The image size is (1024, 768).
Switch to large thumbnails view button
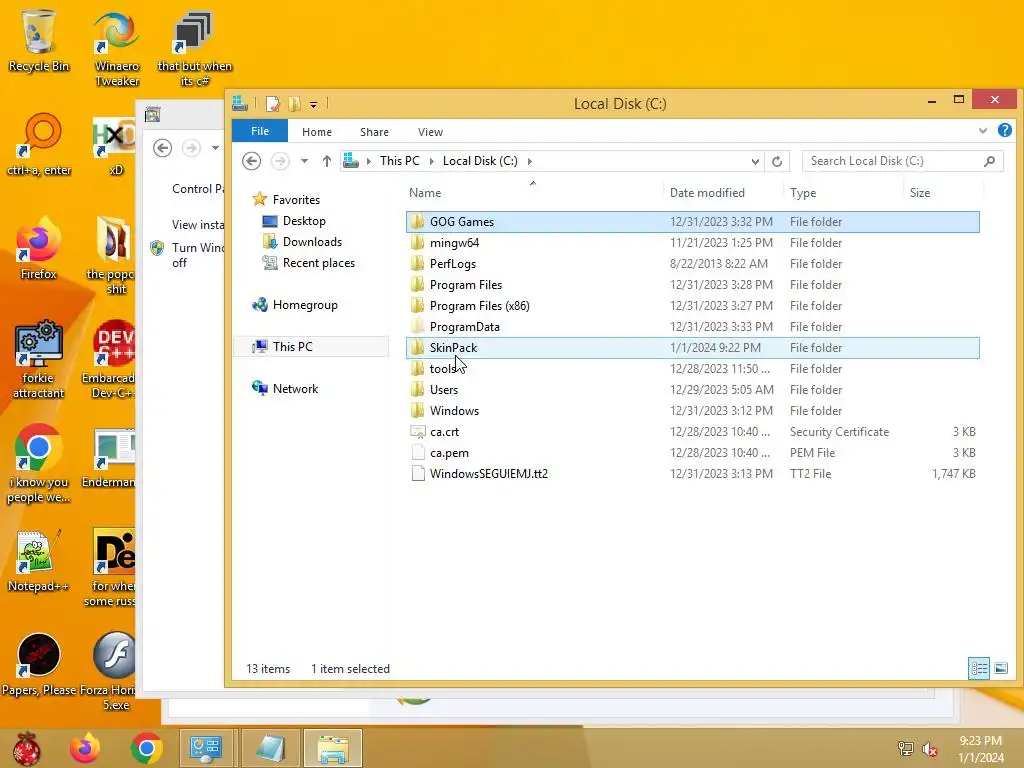(x=1000, y=668)
